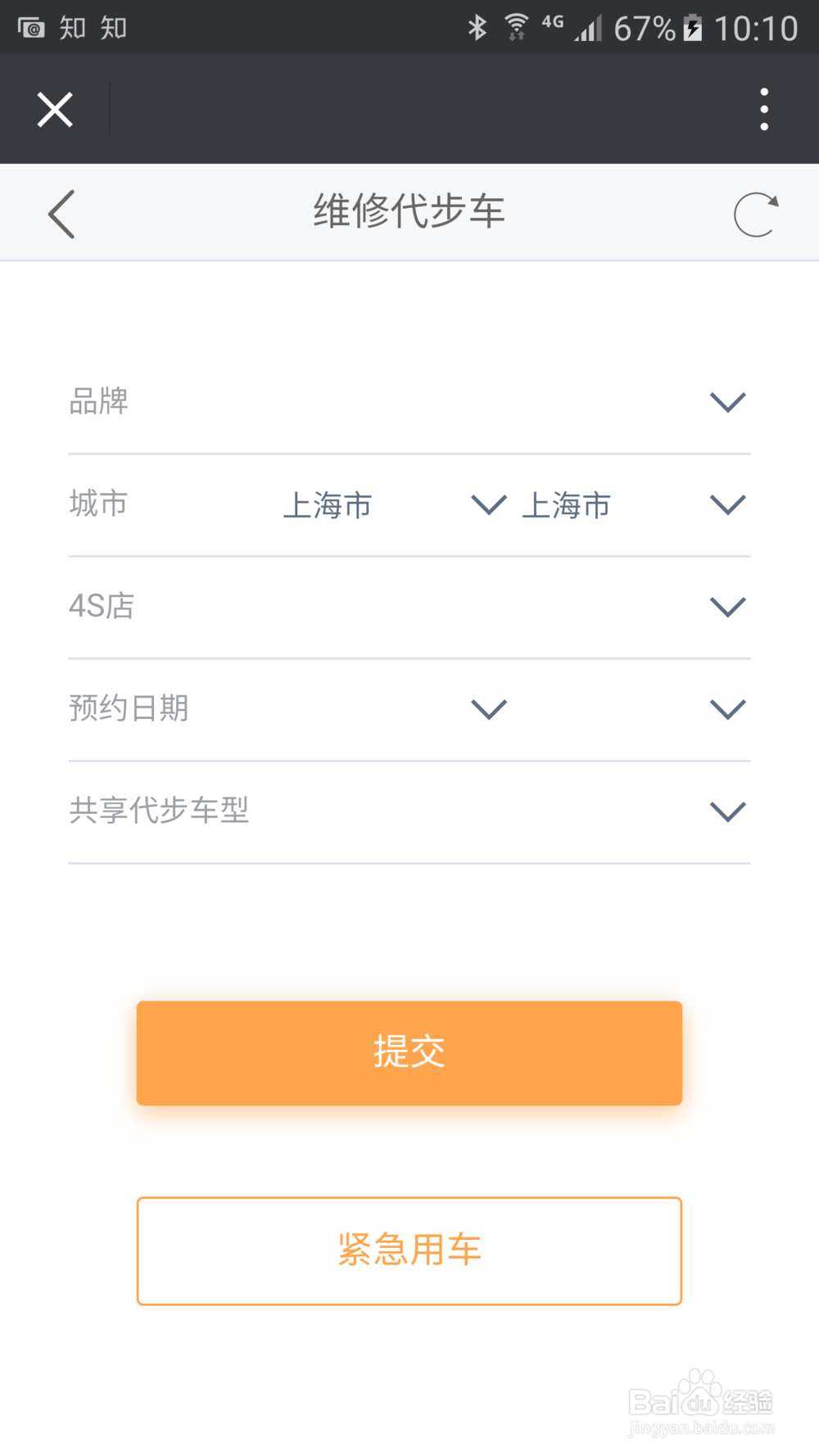Expand the 品牌 brand dropdown

[x=727, y=402]
